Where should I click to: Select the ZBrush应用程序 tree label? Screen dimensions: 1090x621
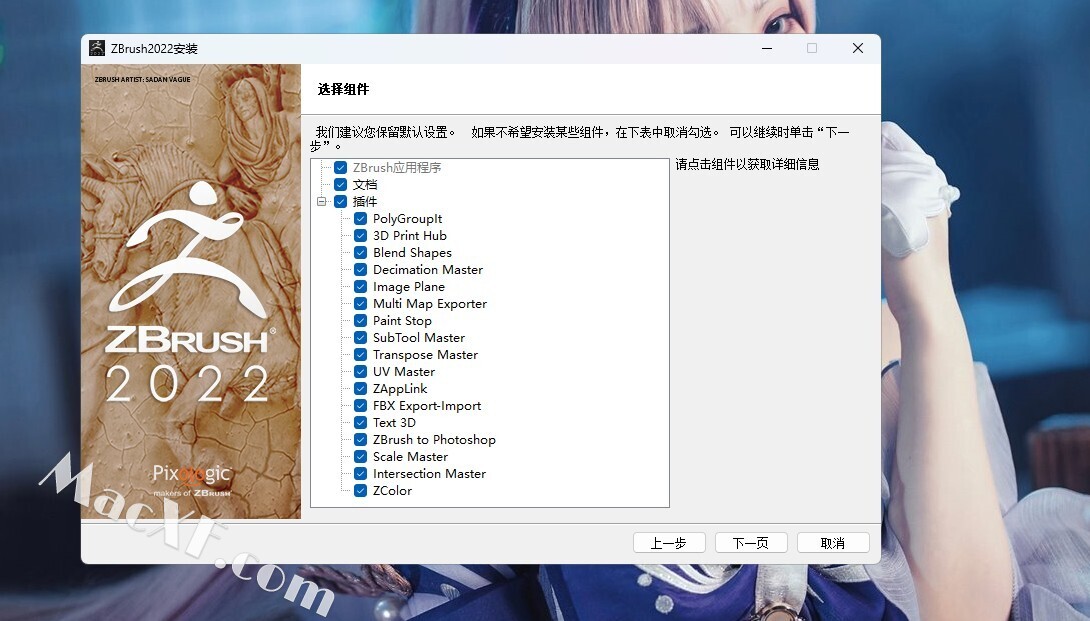coord(397,168)
